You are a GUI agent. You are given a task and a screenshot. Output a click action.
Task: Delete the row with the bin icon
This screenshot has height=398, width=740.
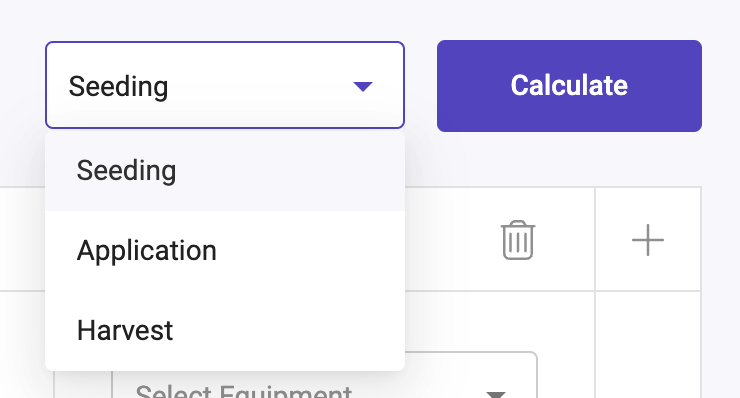click(x=518, y=240)
